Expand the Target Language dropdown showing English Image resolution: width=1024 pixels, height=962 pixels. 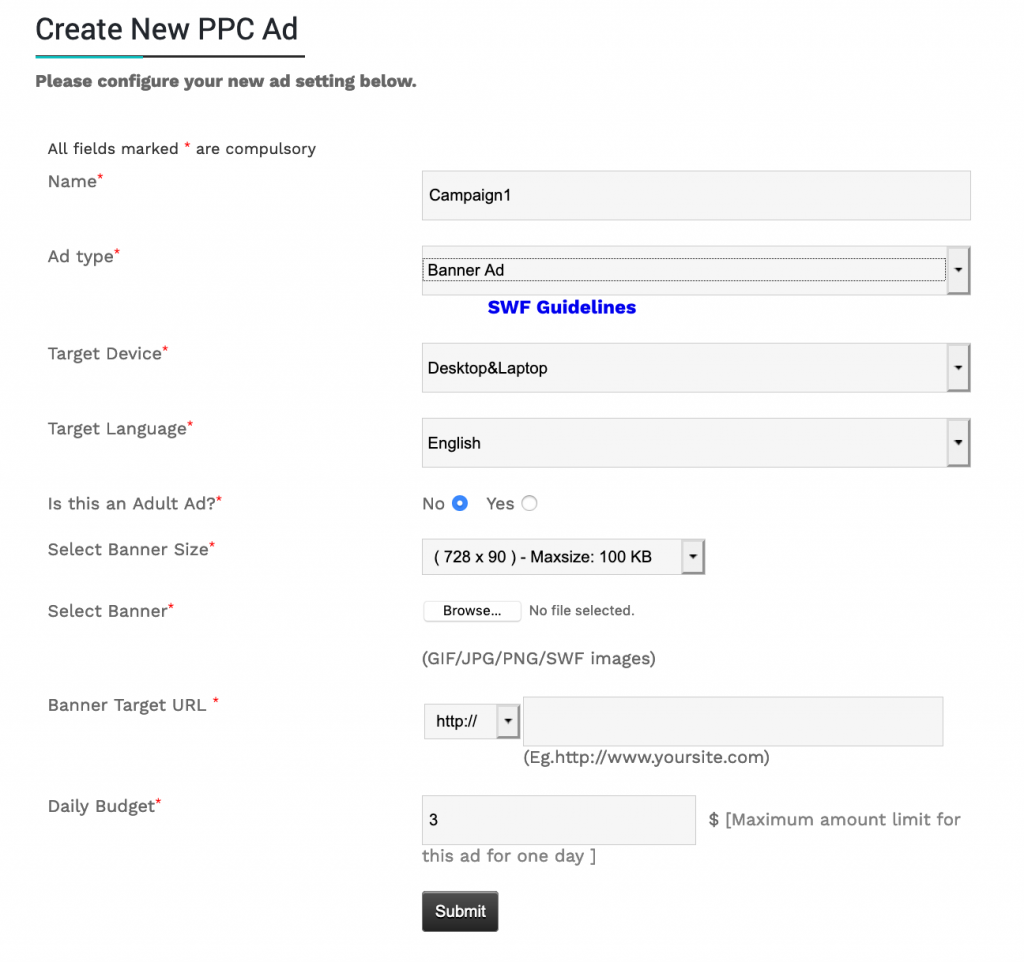click(x=696, y=443)
